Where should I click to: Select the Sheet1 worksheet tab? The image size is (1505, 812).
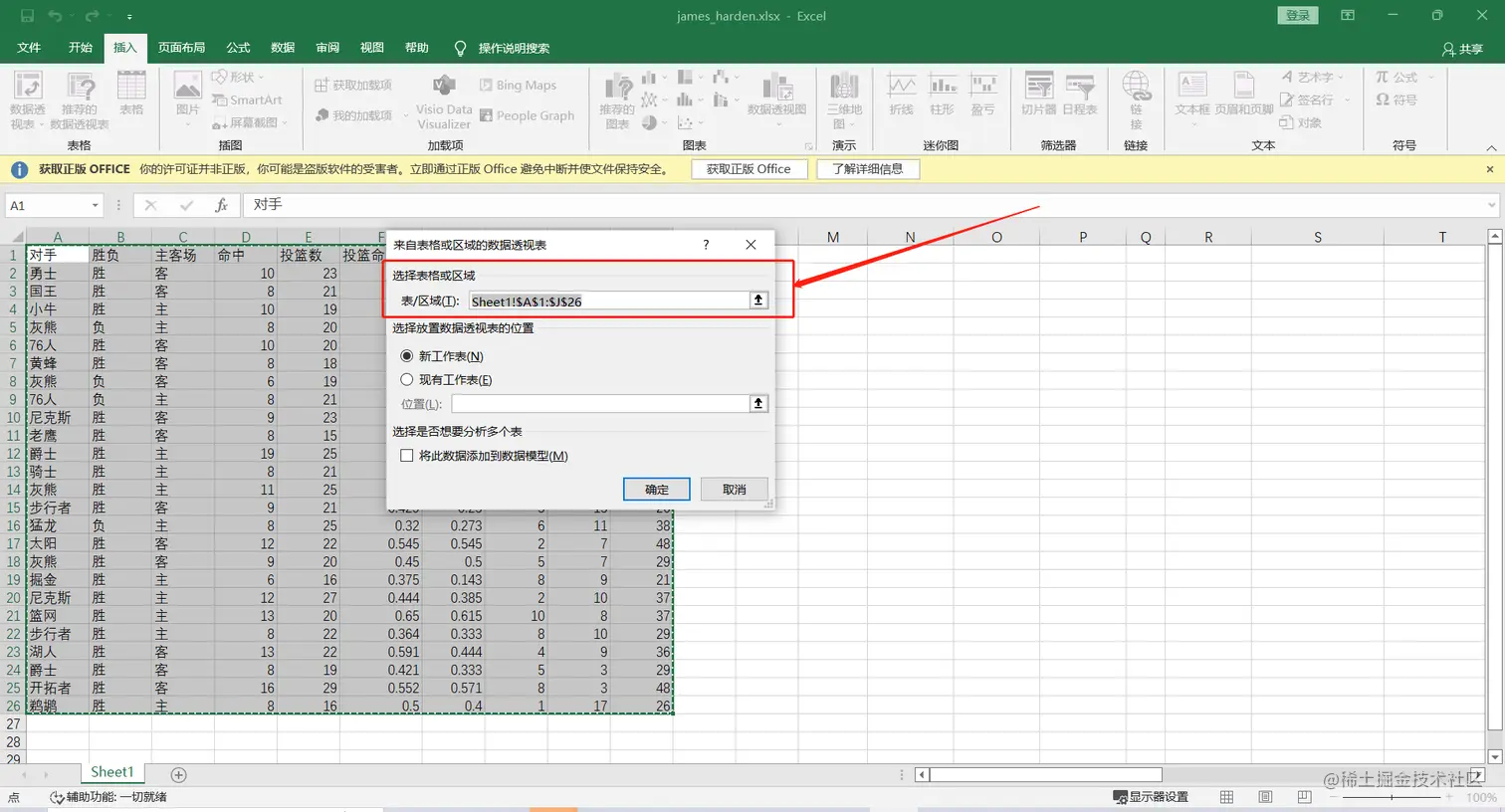[x=111, y=771]
